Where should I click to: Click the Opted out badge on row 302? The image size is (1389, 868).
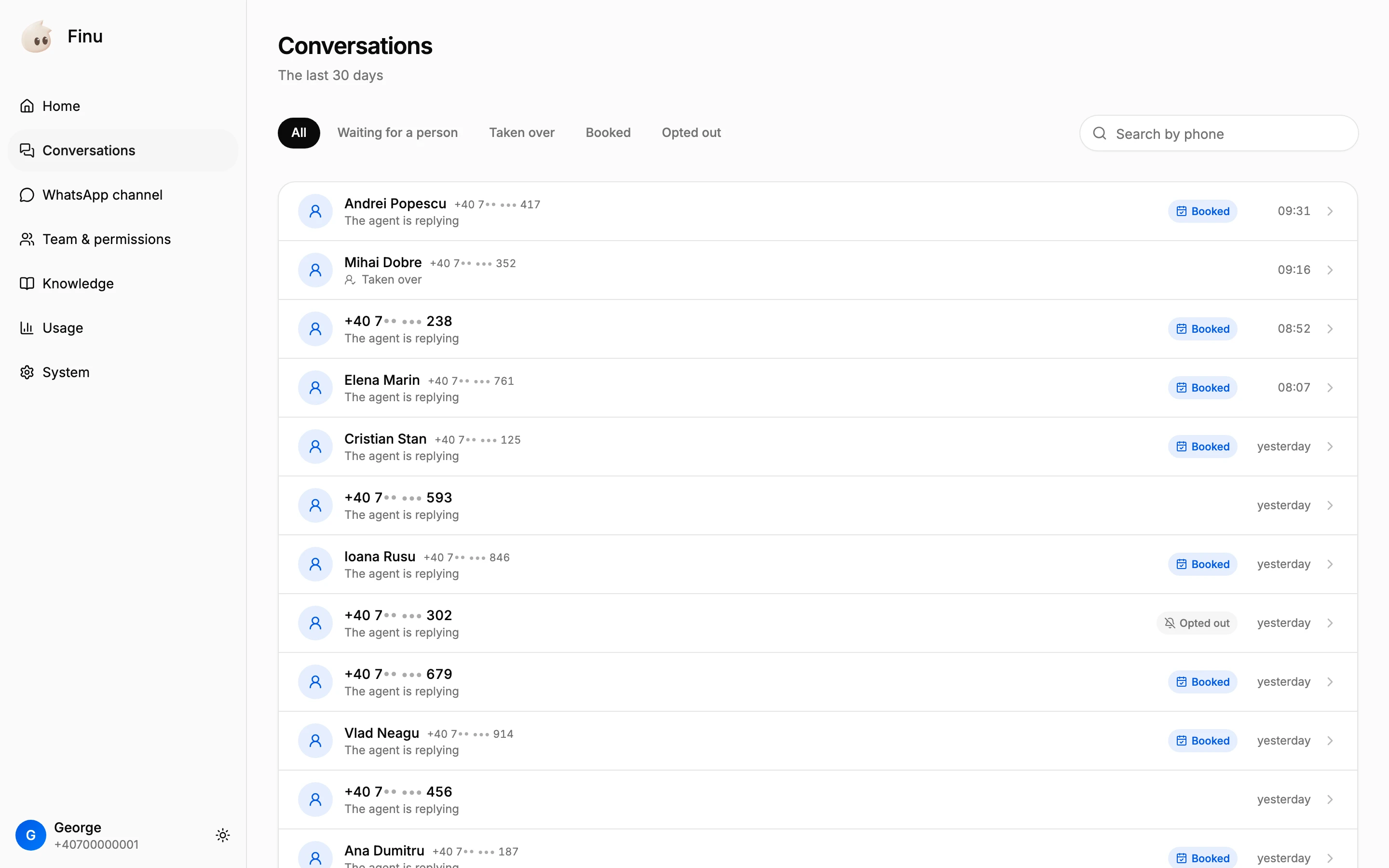[x=1197, y=623]
